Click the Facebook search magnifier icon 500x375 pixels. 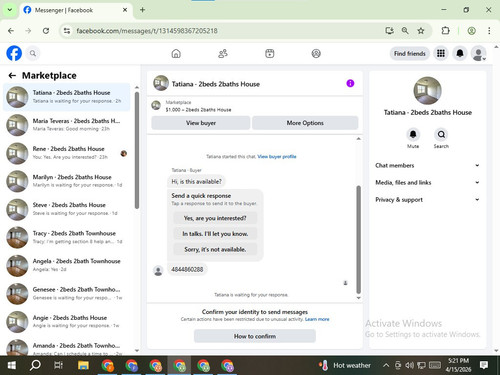33,53
